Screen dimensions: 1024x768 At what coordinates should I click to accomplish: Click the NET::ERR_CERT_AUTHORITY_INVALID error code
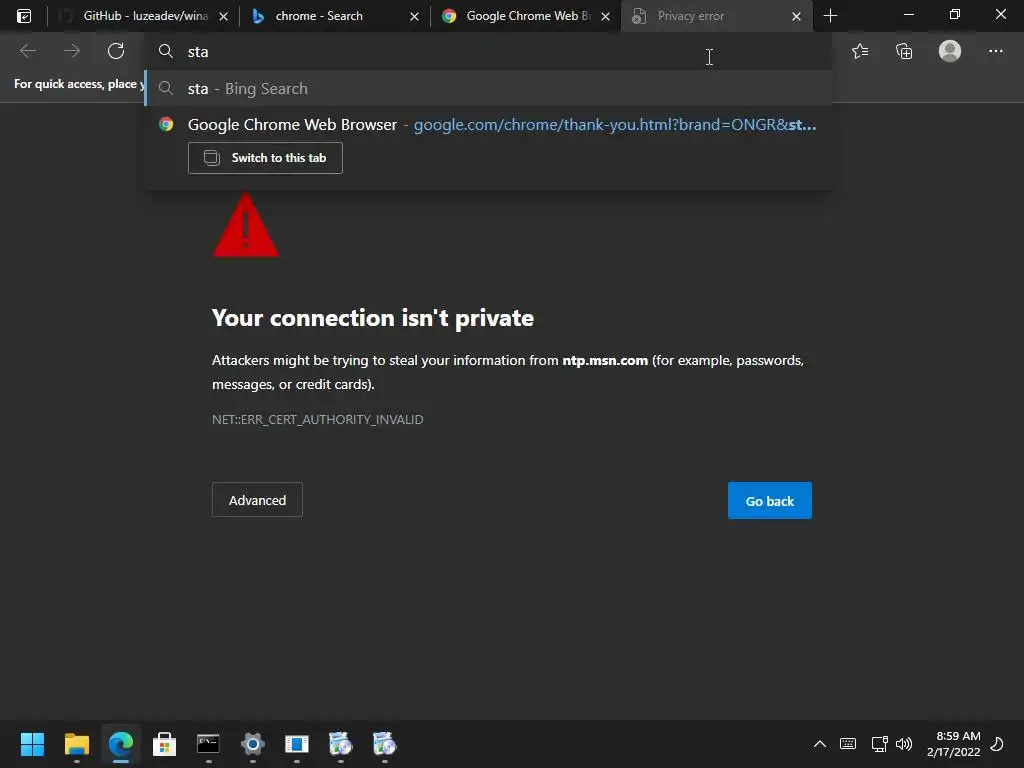click(x=317, y=419)
